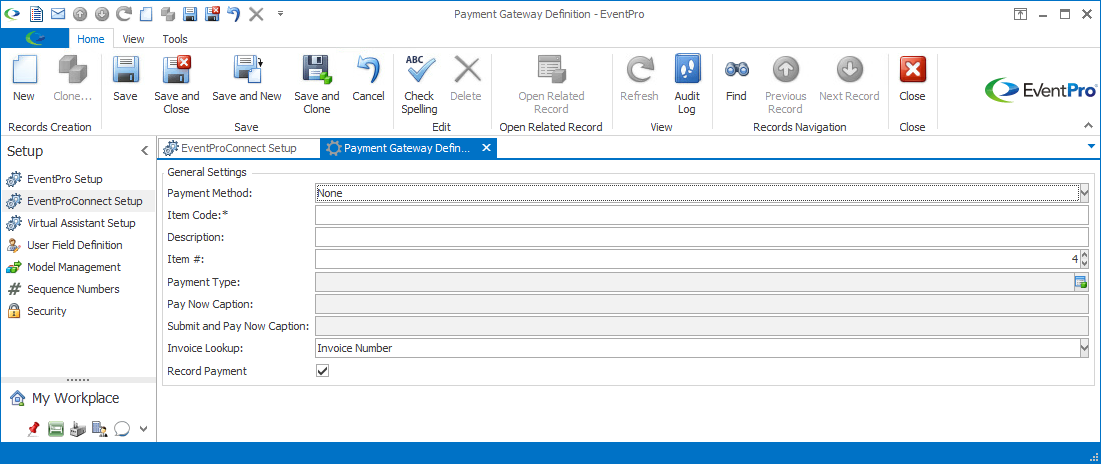1101x464 pixels.
Task: Click the Item # number field
Action: point(697,259)
